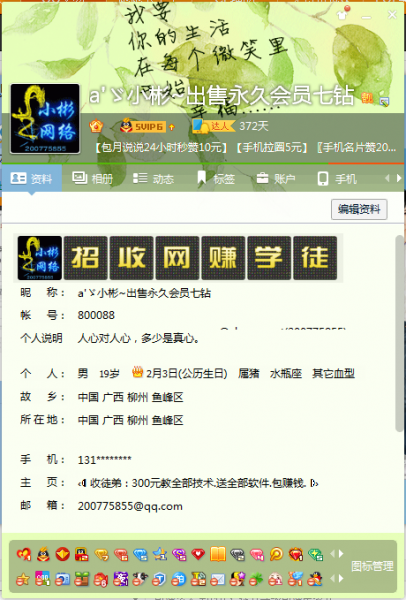Screen dimensions: 406x600
Task: Show next tabs with right arrow
Action: pyautogui.click(x=399, y=178)
